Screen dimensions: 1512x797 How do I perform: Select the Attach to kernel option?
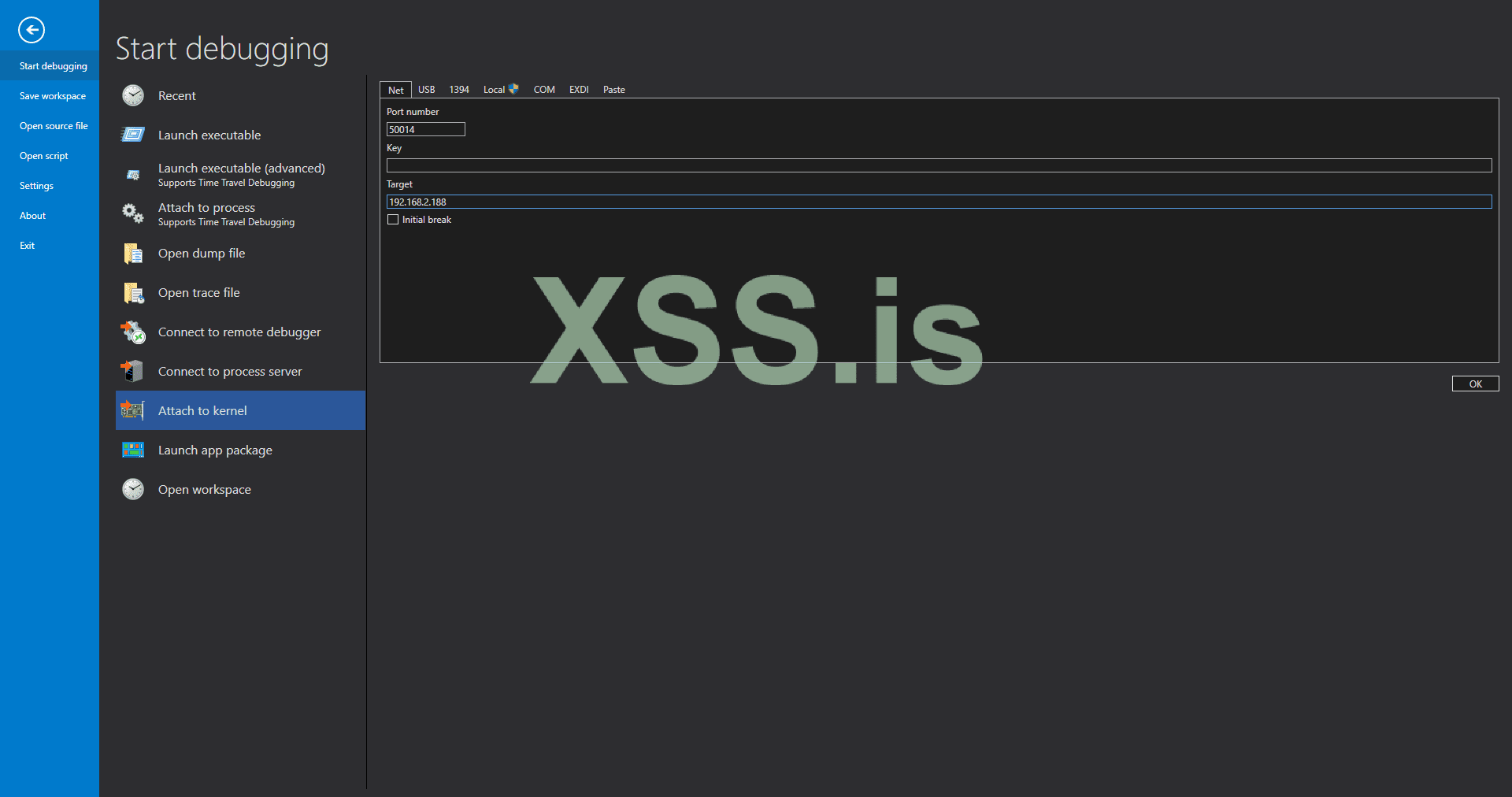240,410
